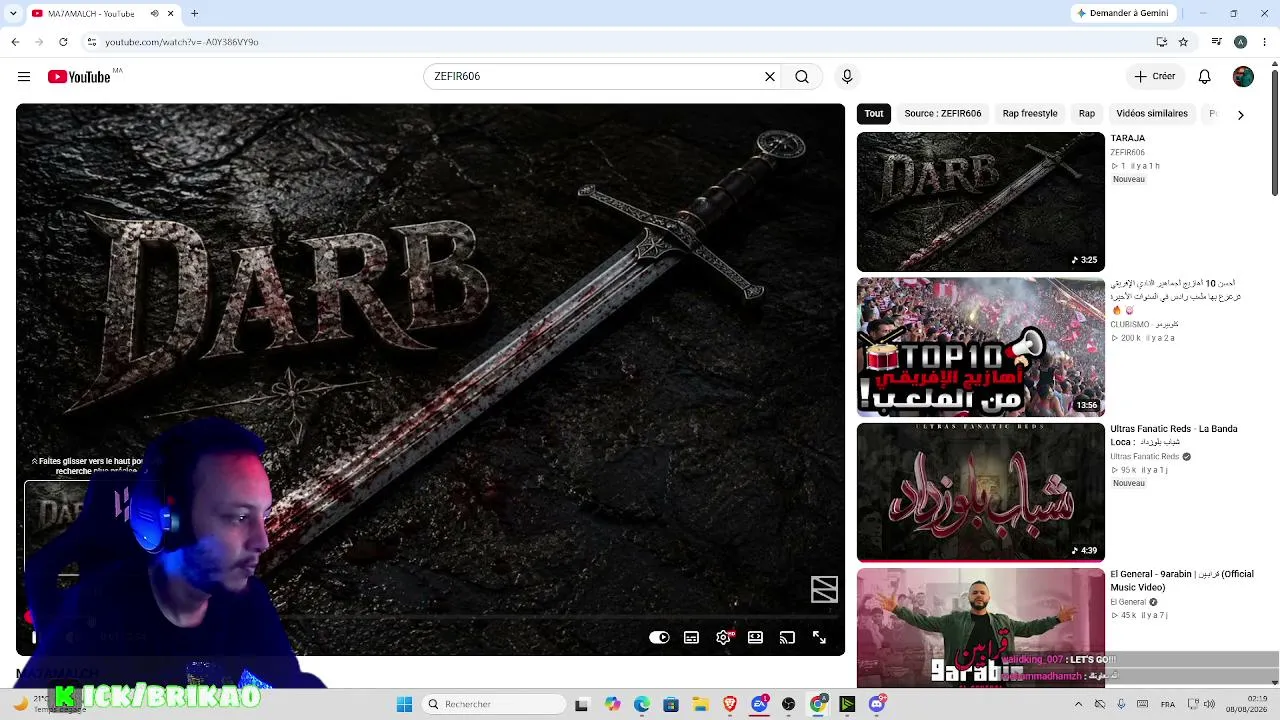Toggle the autoplay switch in the player
1280x720 pixels.
pyautogui.click(x=659, y=638)
